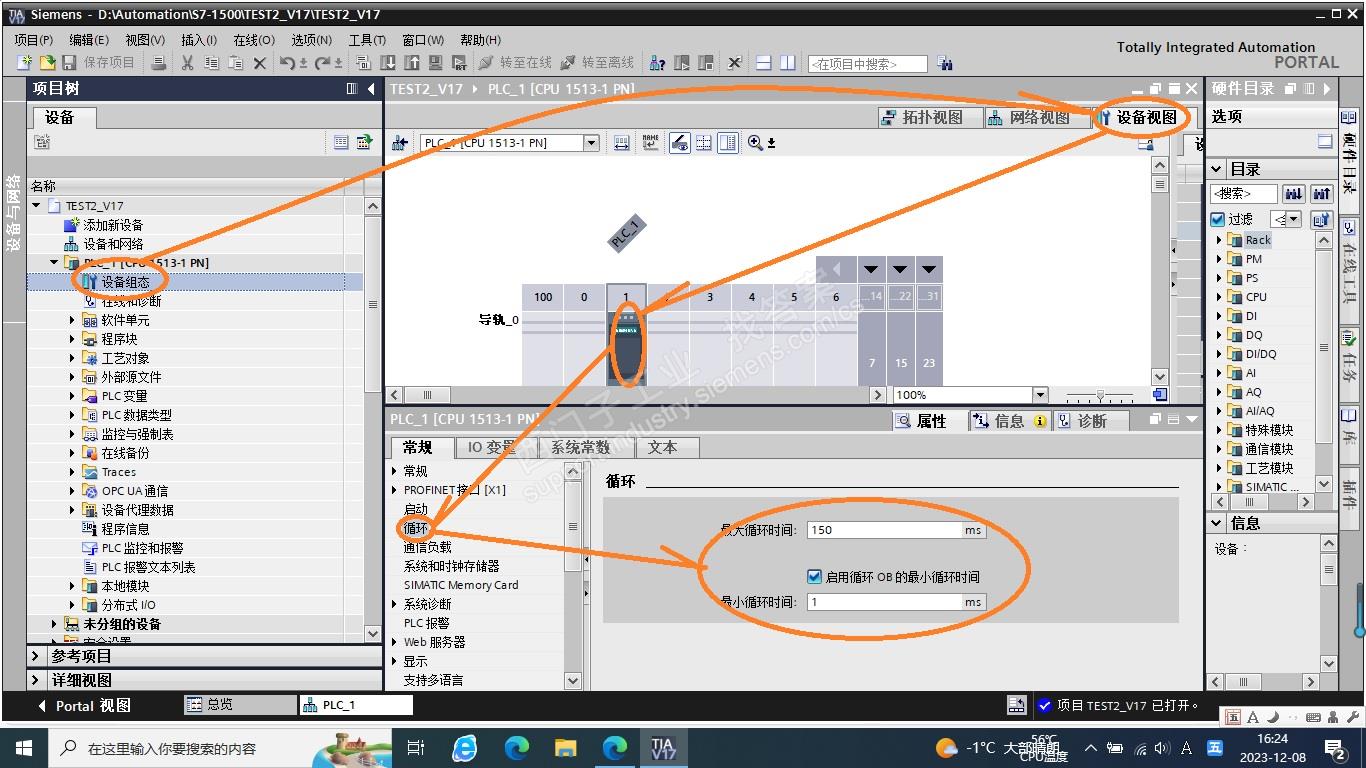Open File Explorer from the taskbar
The image size is (1366, 768).
566,748
